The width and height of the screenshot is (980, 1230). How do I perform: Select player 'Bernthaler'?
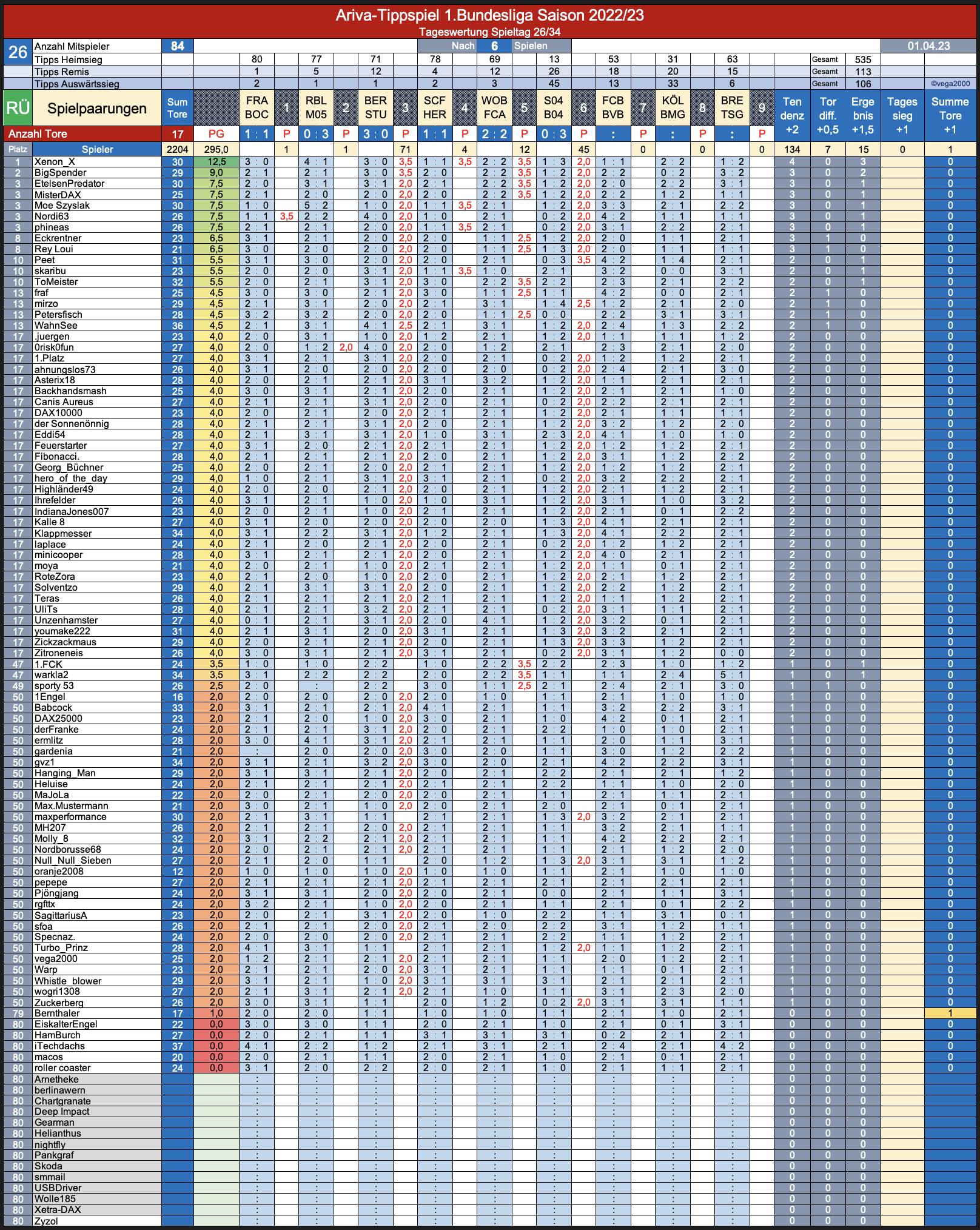click(57, 1013)
